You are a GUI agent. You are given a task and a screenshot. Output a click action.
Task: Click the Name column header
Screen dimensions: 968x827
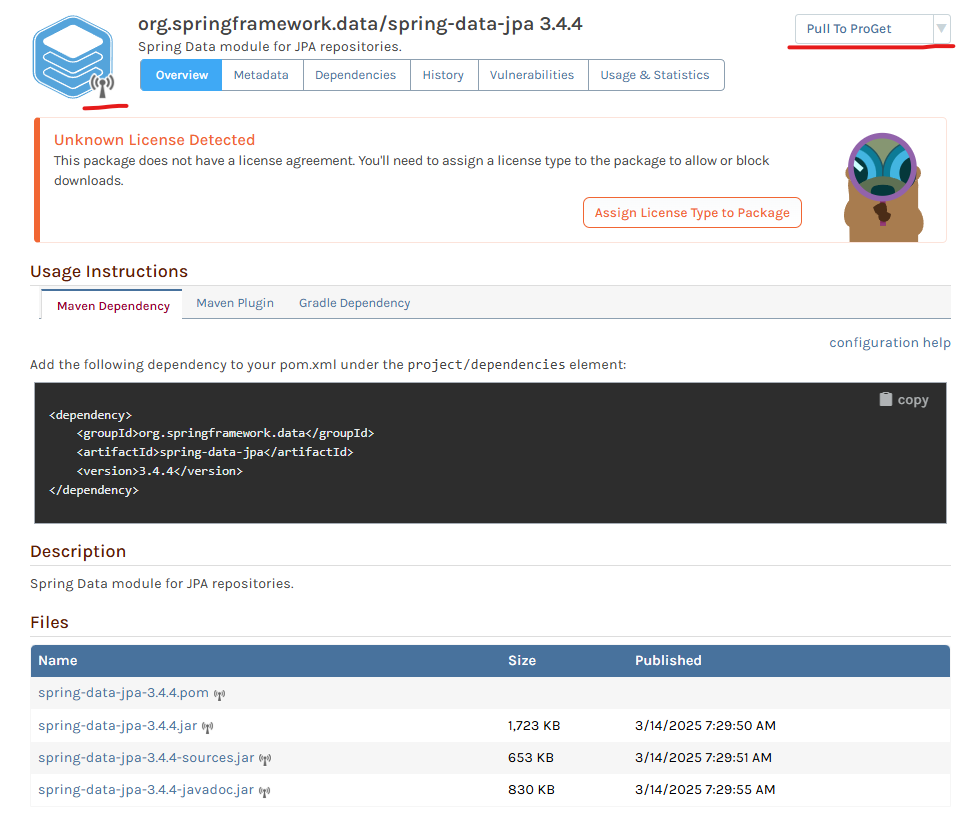[x=58, y=660]
